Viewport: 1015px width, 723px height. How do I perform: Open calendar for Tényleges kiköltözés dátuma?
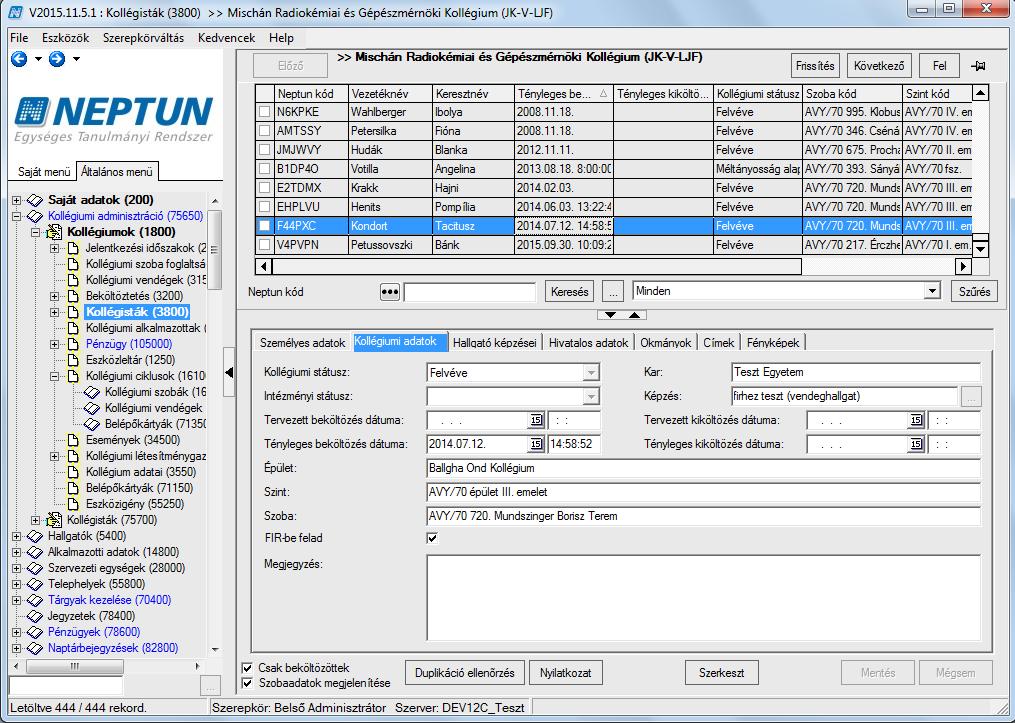pos(915,444)
